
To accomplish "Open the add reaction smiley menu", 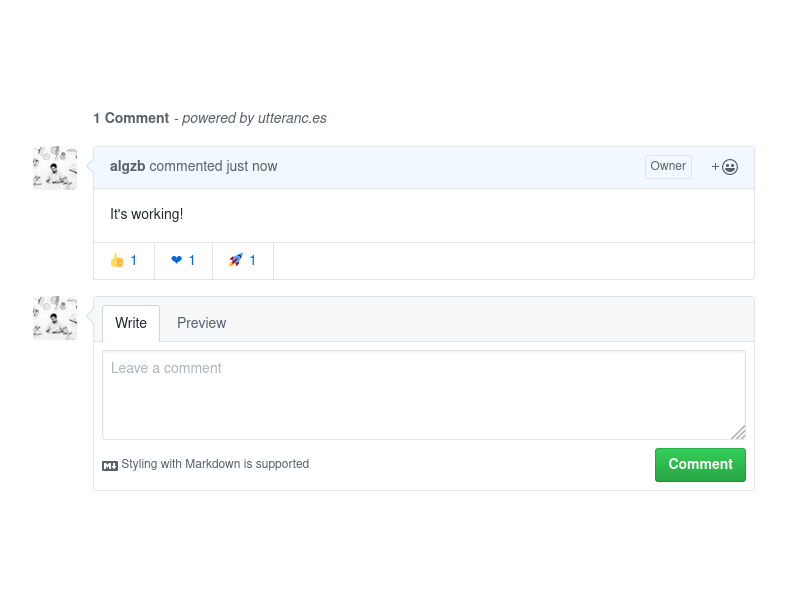I will (725, 167).
